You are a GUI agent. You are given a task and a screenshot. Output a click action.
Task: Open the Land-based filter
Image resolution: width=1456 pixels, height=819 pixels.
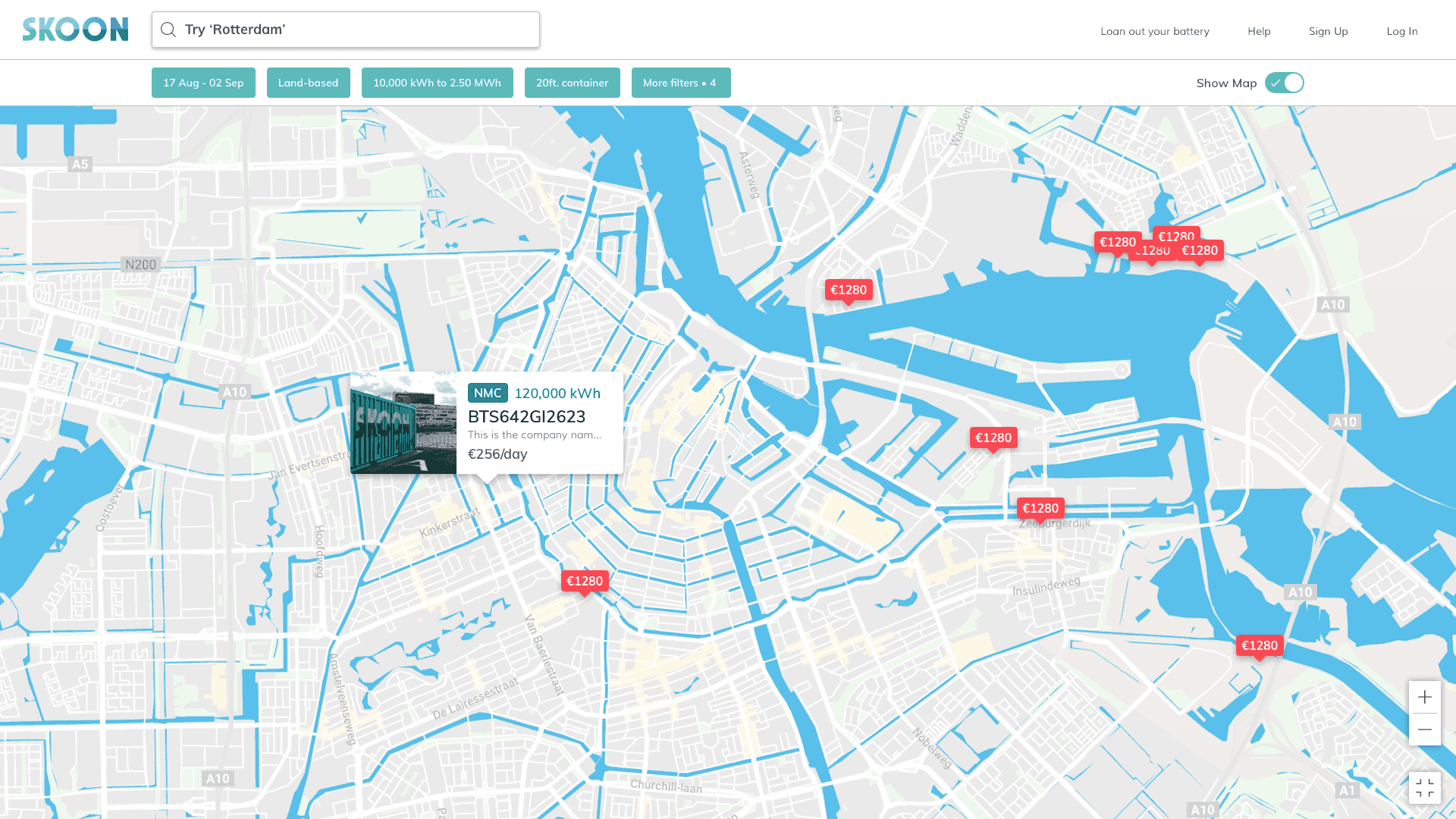pyautogui.click(x=309, y=83)
